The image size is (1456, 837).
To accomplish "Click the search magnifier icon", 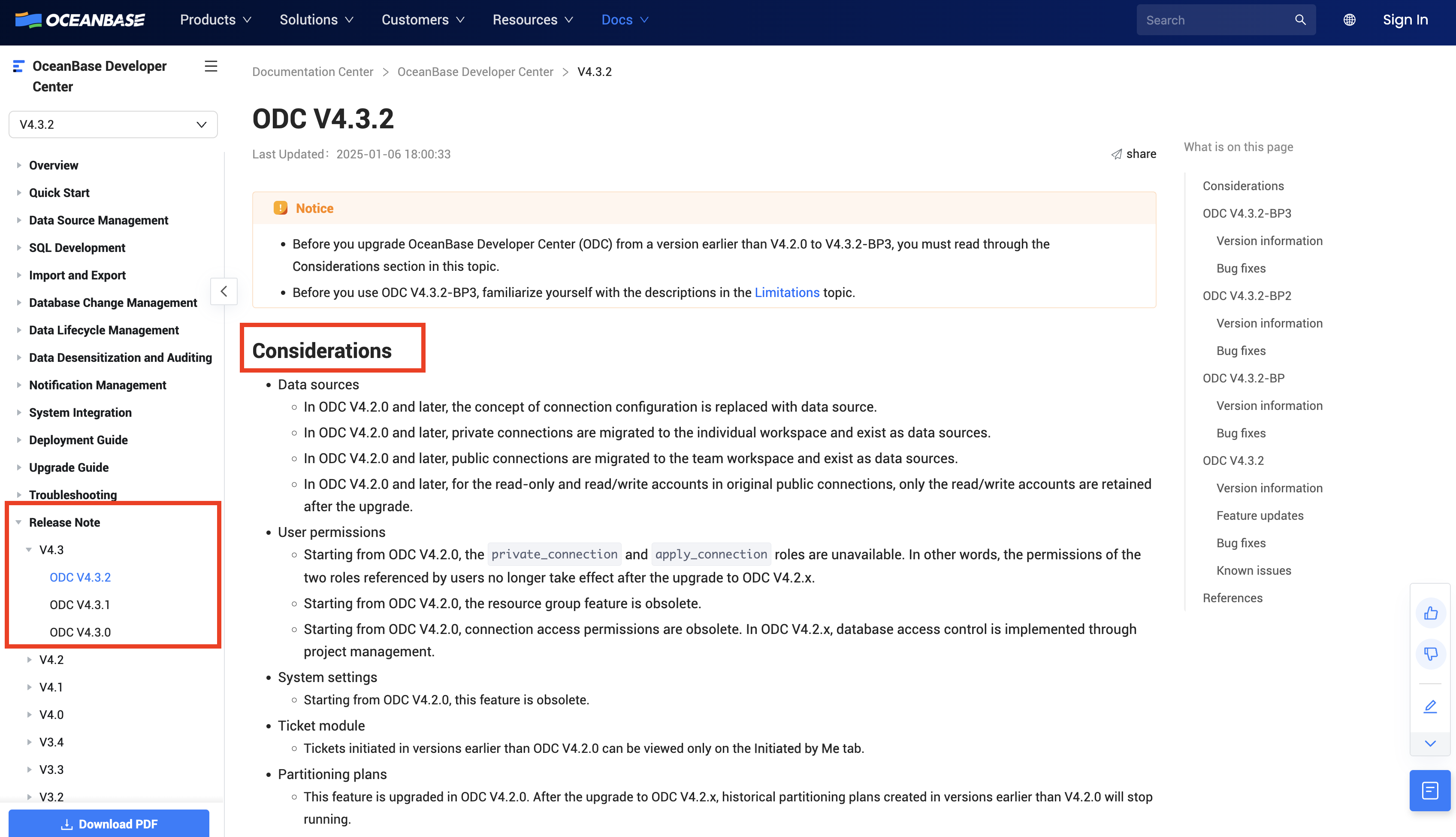I will pyautogui.click(x=1300, y=20).
